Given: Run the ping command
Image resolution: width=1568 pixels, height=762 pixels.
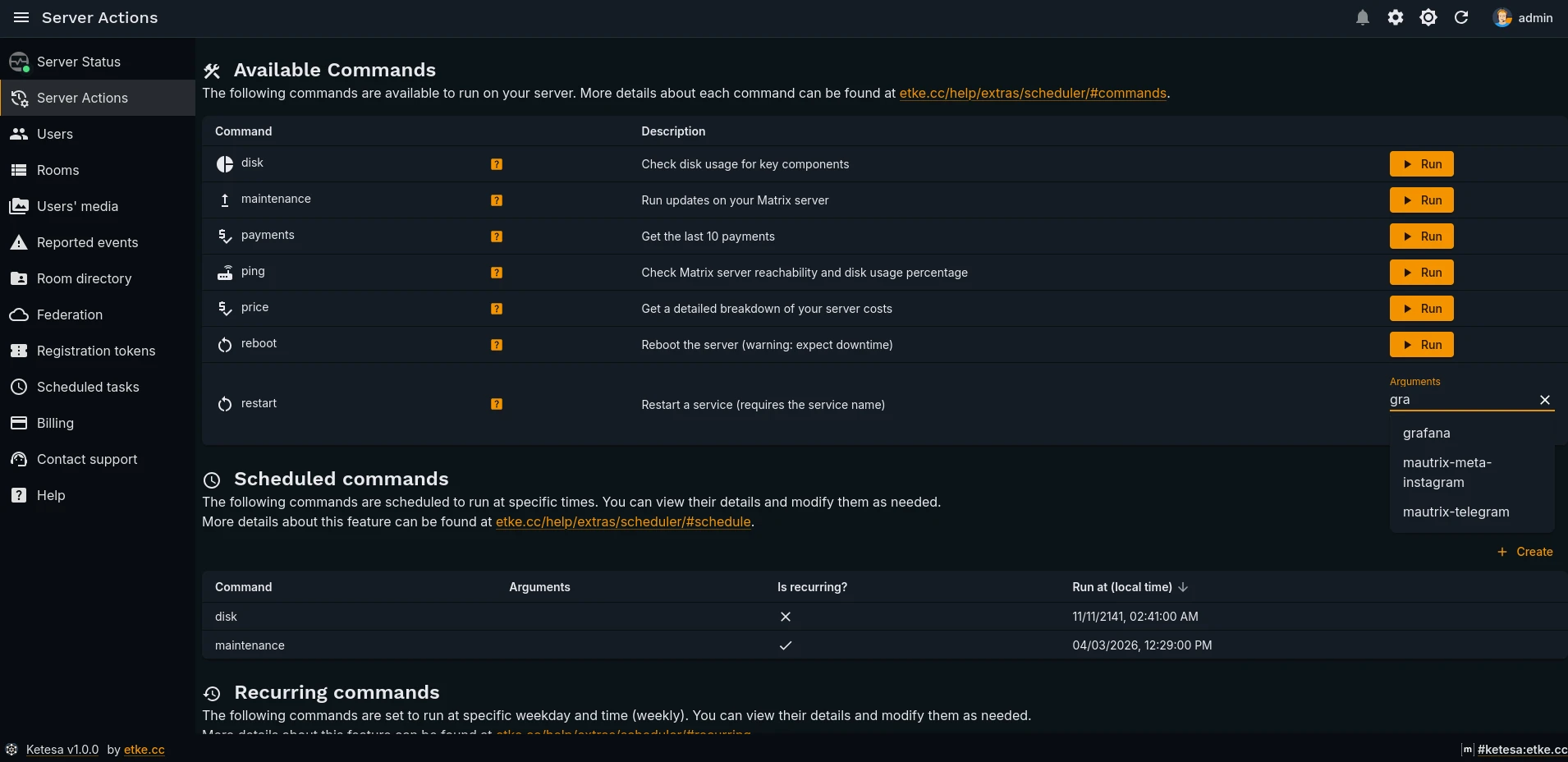Looking at the screenshot, I should click(x=1422, y=273).
